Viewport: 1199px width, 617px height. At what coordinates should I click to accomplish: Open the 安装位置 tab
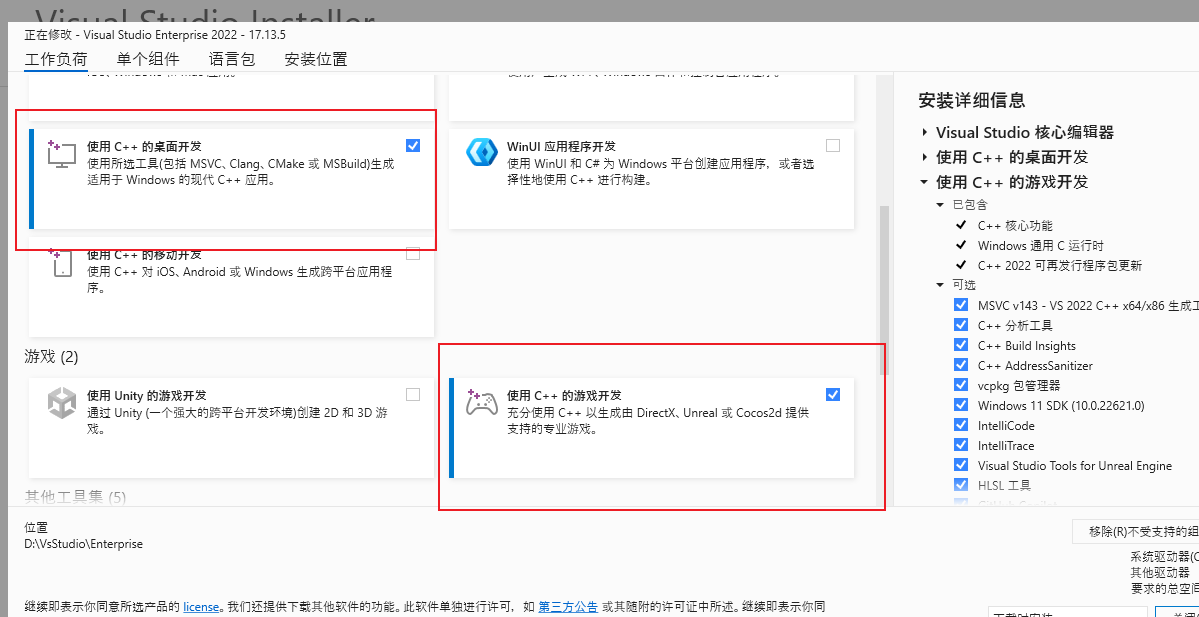point(316,60)
